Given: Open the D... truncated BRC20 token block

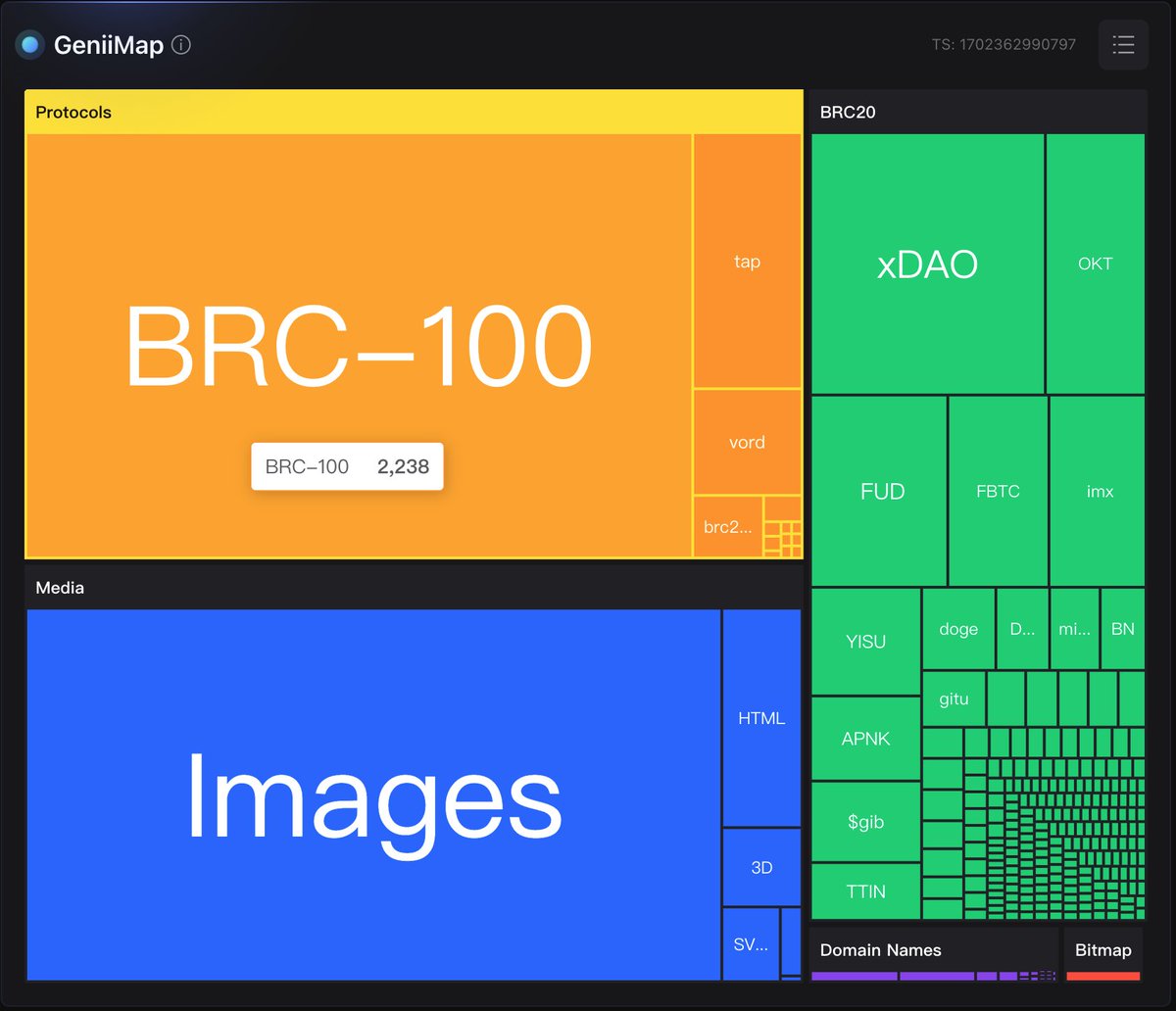Looking at the screenshot, I should click(x=1022, y=629).
